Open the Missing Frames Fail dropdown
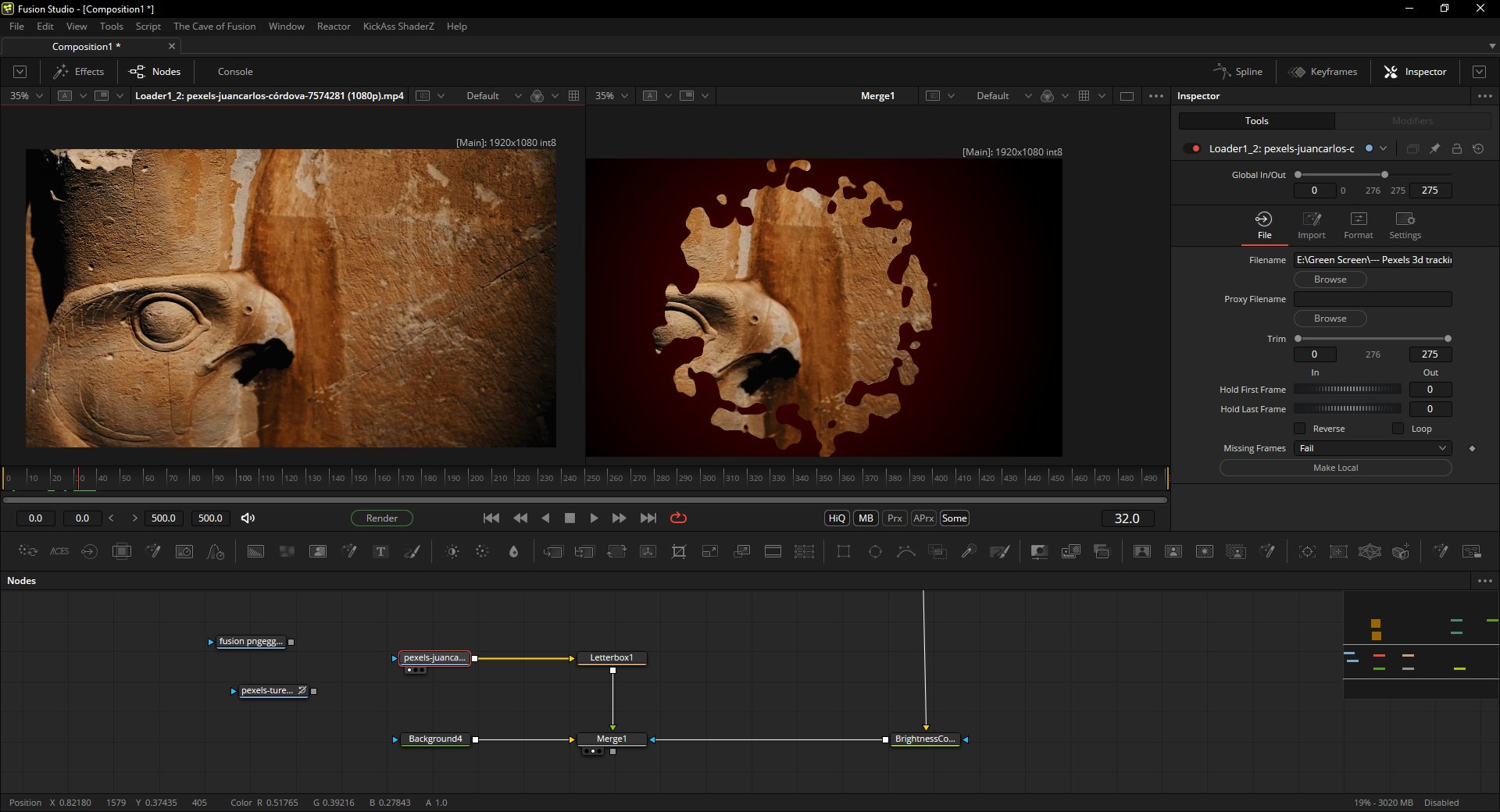This screenshot has height=812, width=1500. pyautogui.click(x=1373, y=448)
